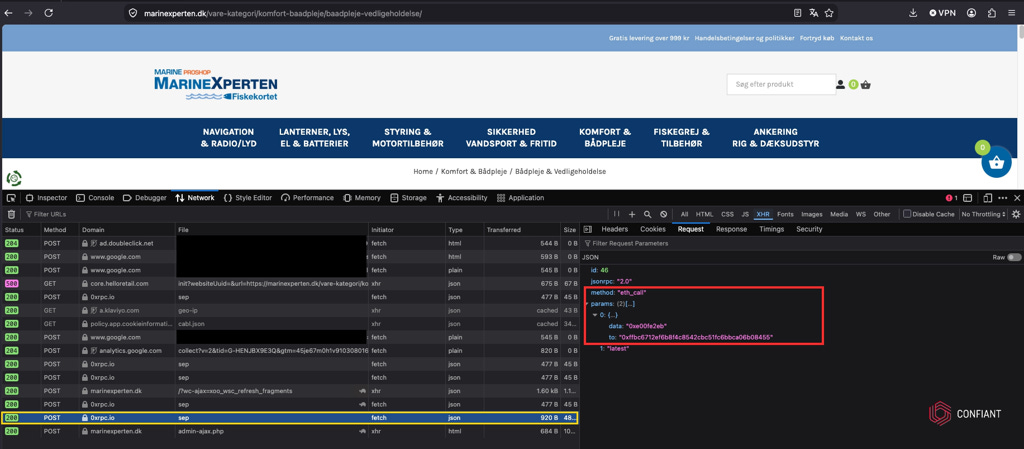The image size is (1024, 449).
Task: Open the extensions puzzle icon
Action: (992, 12)
